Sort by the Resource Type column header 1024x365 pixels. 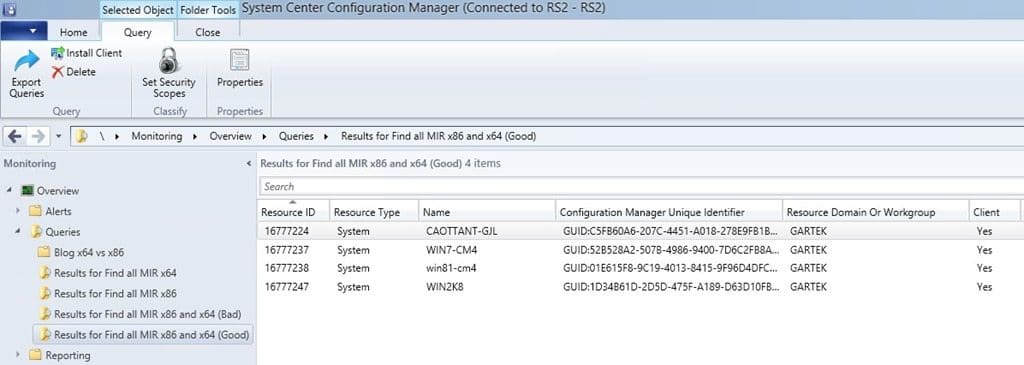374,212
